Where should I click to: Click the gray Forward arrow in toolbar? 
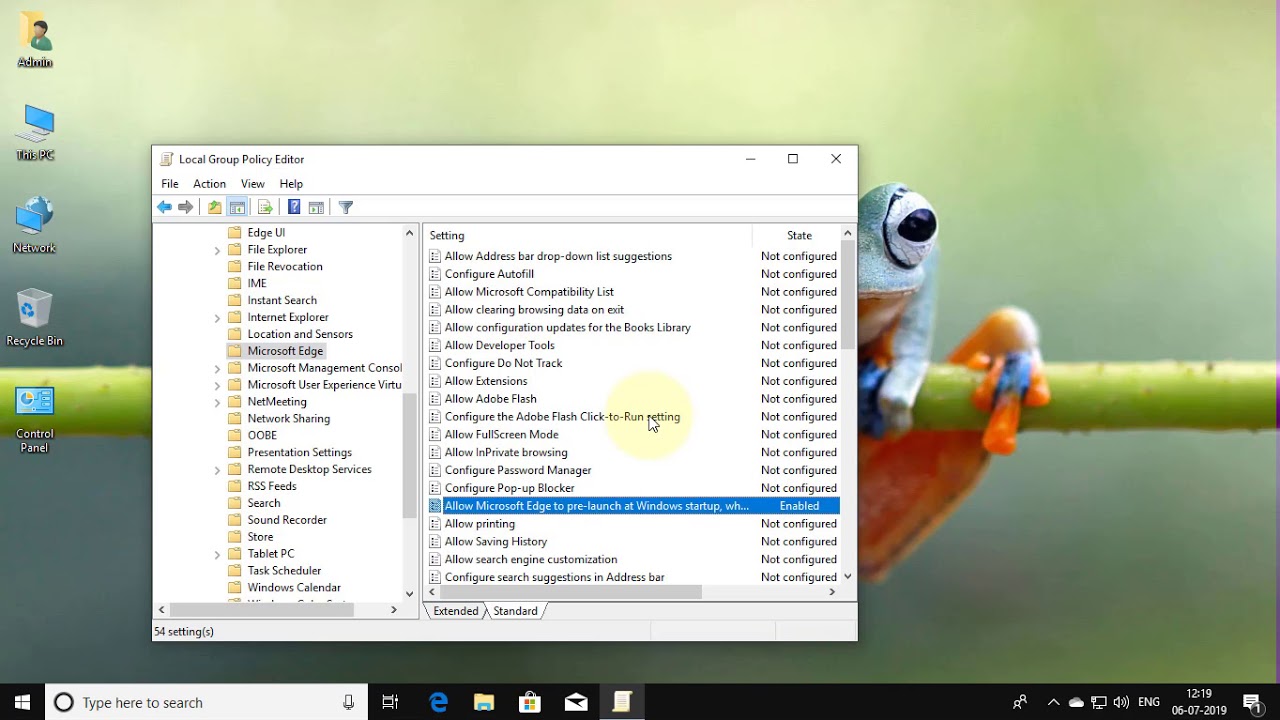[185, 207]
